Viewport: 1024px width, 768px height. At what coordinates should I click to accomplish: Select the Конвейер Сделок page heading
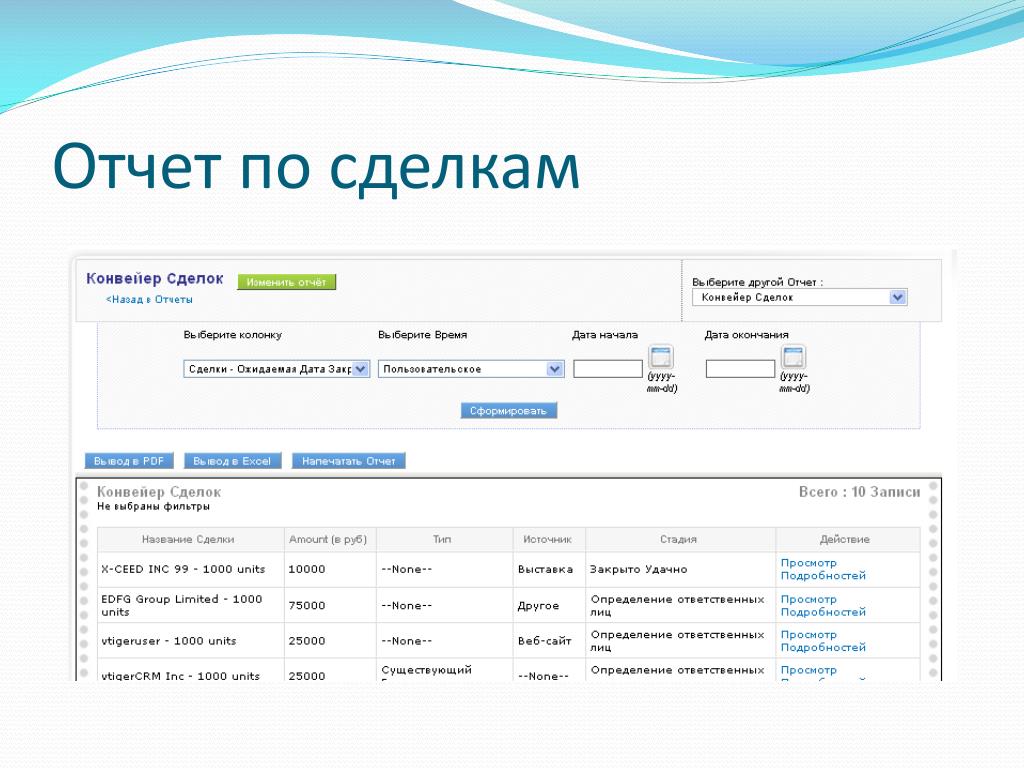coord(155,279)
